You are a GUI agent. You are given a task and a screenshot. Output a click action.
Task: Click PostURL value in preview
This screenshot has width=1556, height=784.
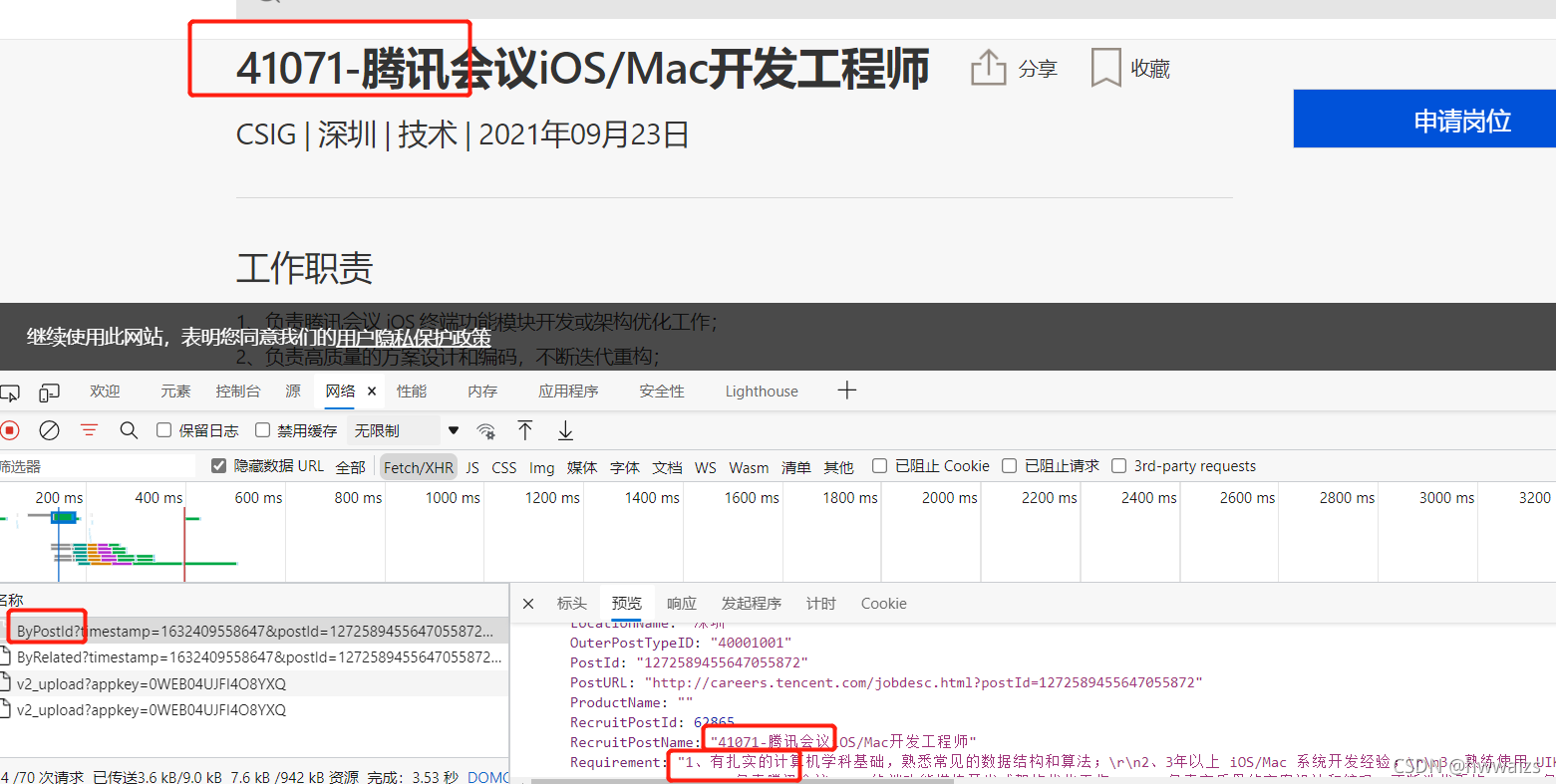(x=924, y=682)
